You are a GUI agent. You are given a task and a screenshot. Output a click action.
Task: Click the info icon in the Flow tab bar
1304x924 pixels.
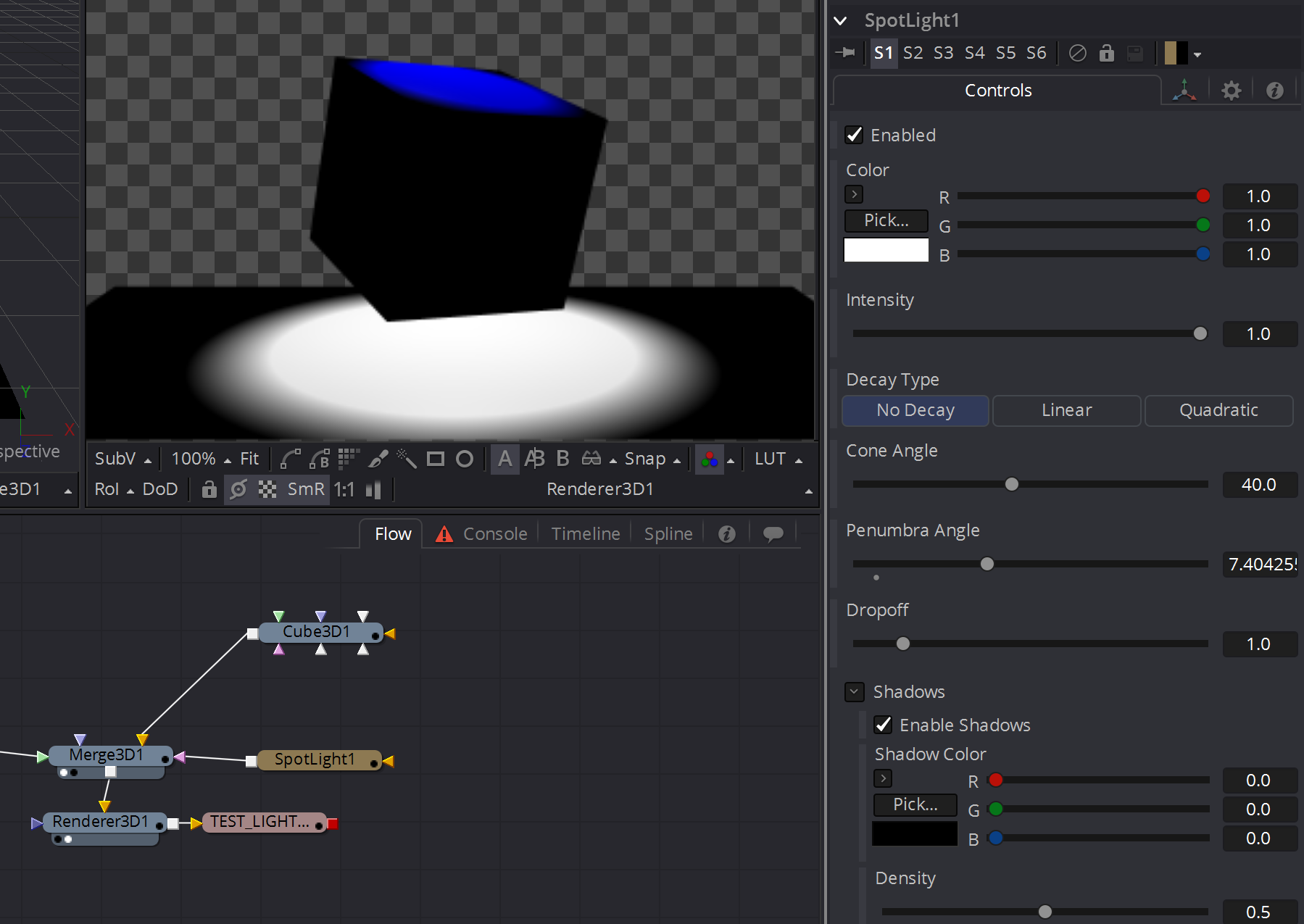coord(727,534)
